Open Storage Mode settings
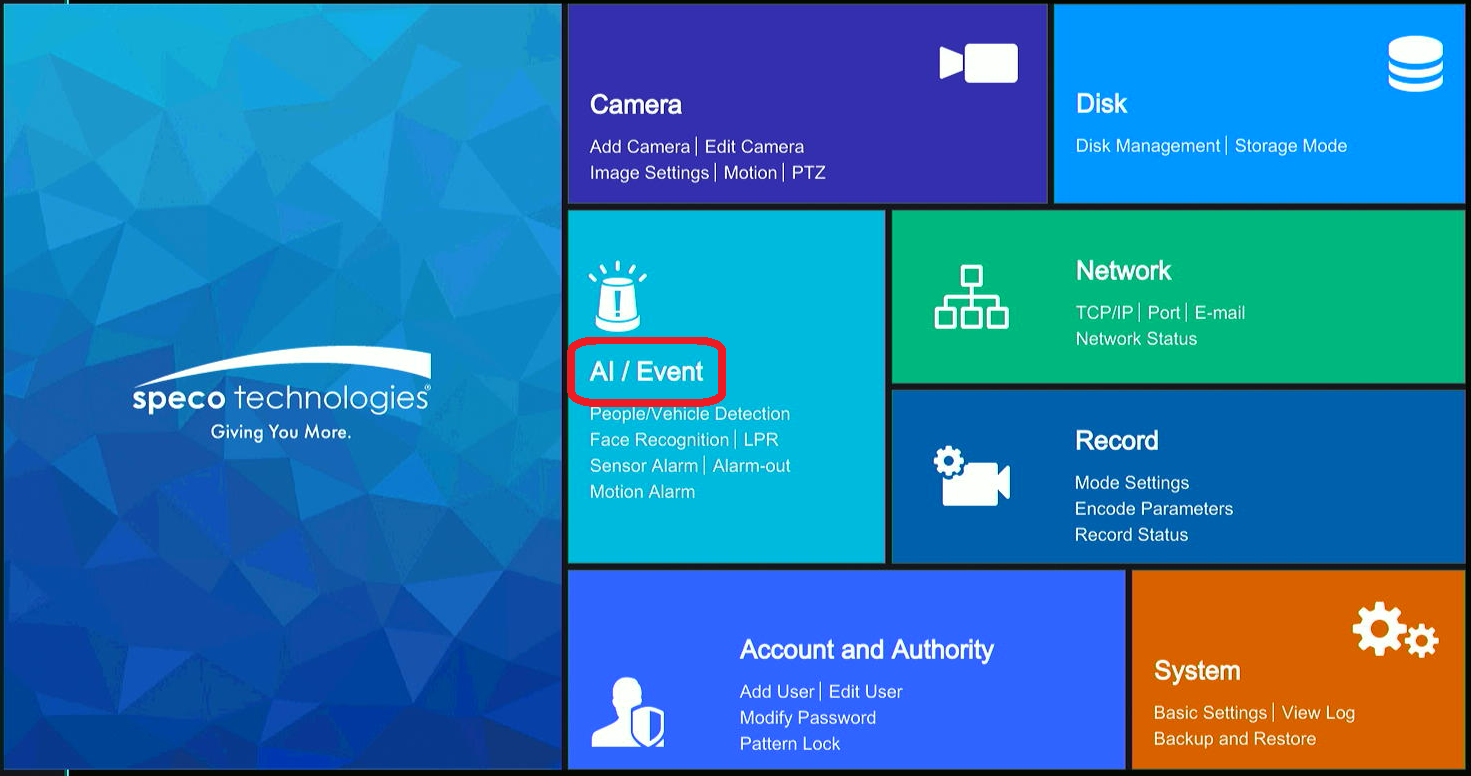The image size is (1471, 776). tap(1290, 145)
